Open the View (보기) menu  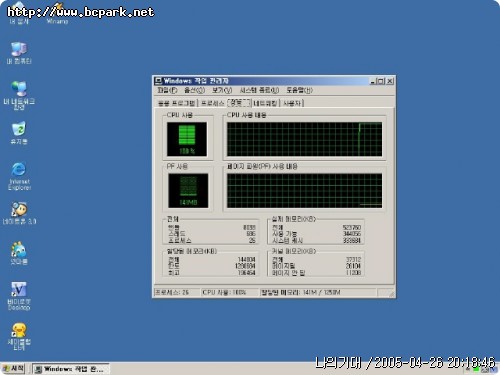[222, 90]
